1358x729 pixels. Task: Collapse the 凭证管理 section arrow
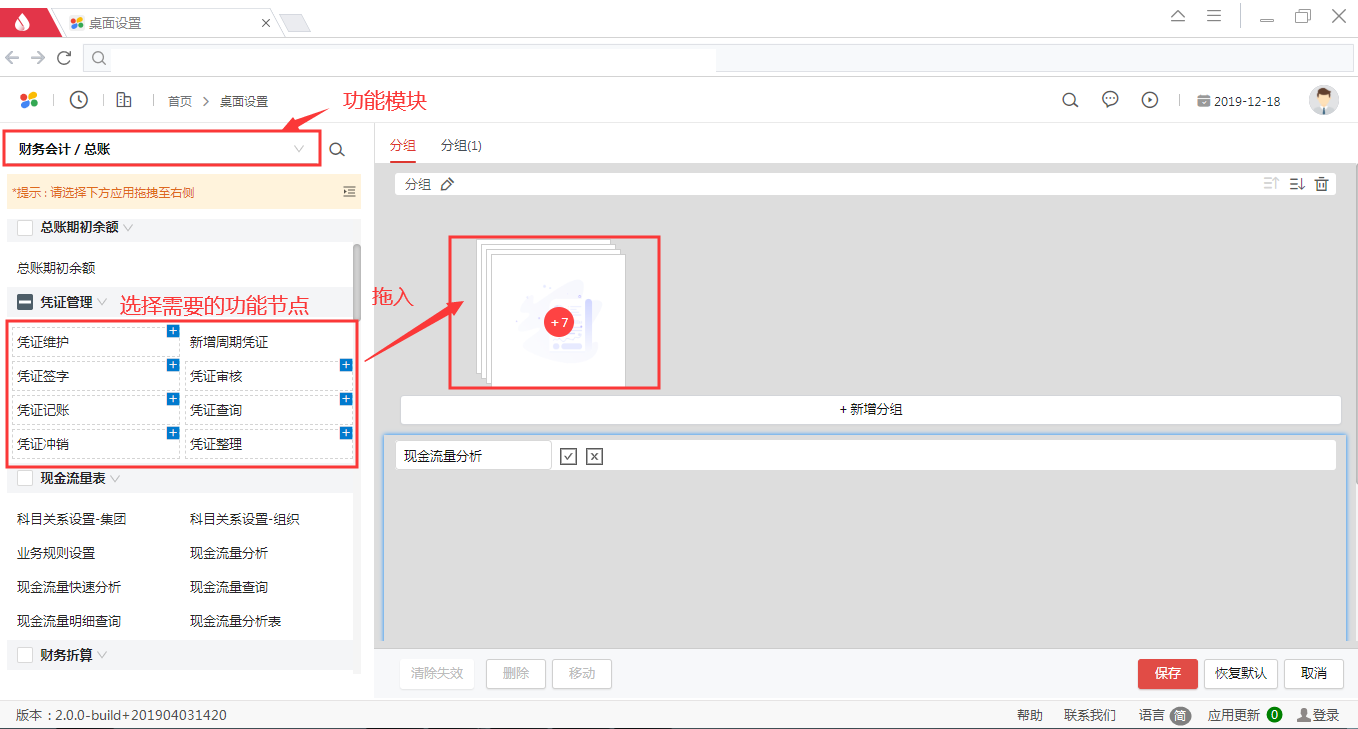point(102,302)
